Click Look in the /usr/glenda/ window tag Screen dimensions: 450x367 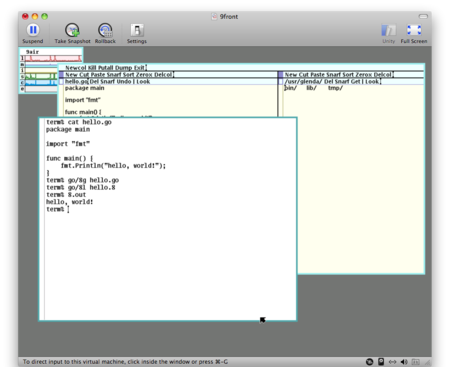372,82
